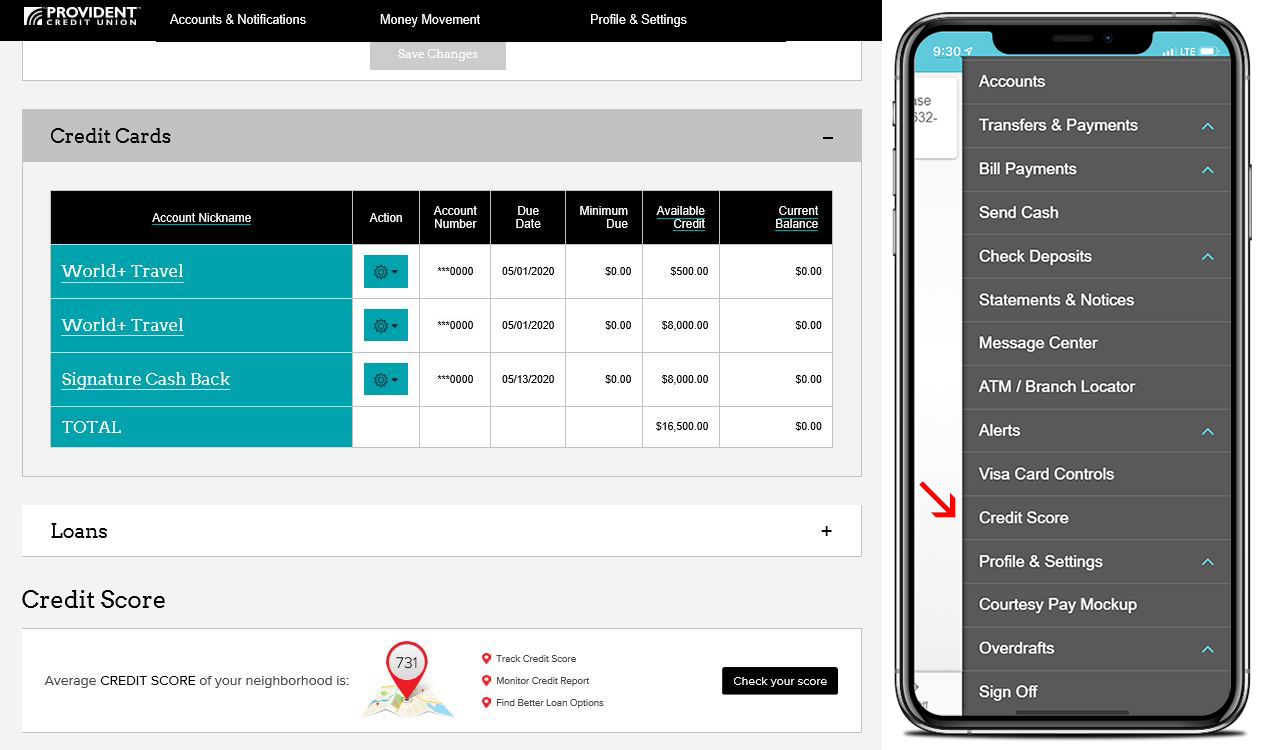This screenshot has height=750, width=1262.
Task: Sort by Current Balance column header
Action: pyautogui.click(x=797, y=218)
